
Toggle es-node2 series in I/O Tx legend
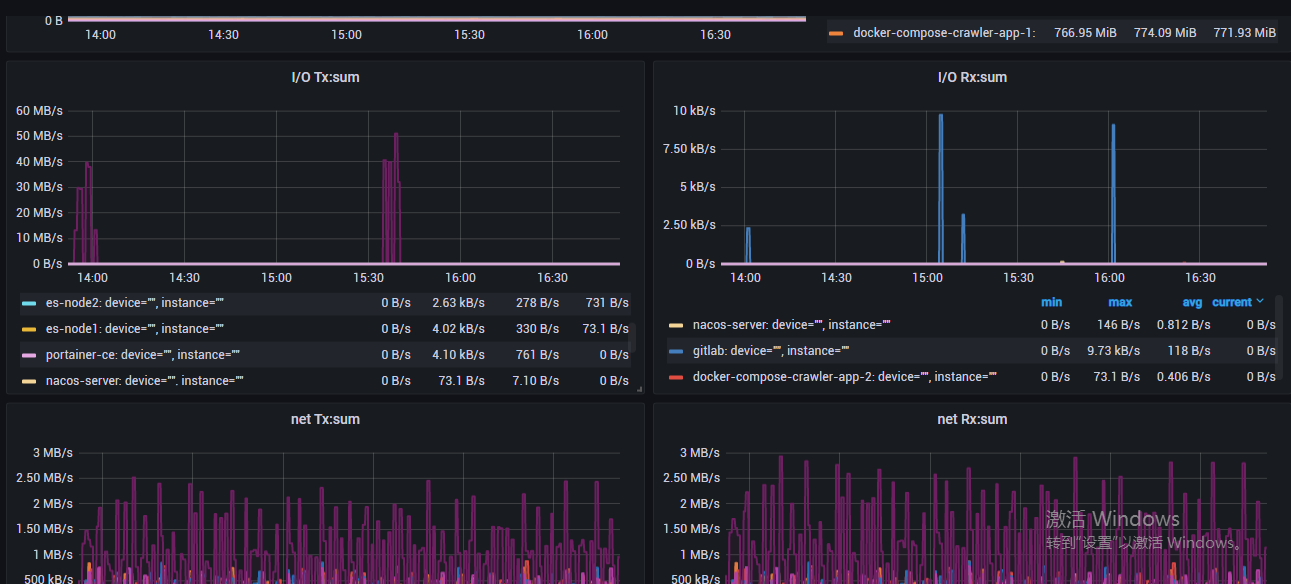point(134,303)
